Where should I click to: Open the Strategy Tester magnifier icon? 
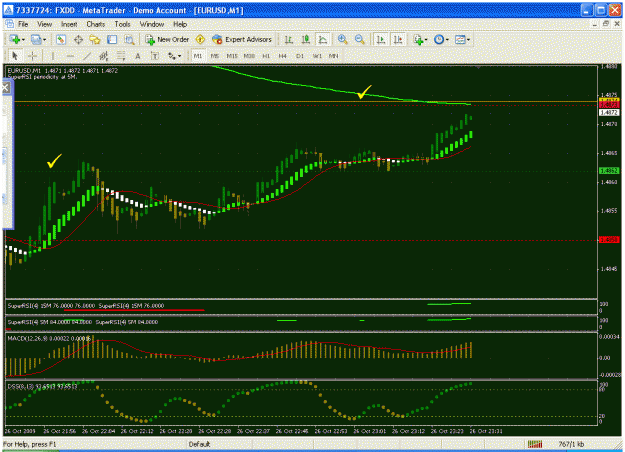pos(129,39)
